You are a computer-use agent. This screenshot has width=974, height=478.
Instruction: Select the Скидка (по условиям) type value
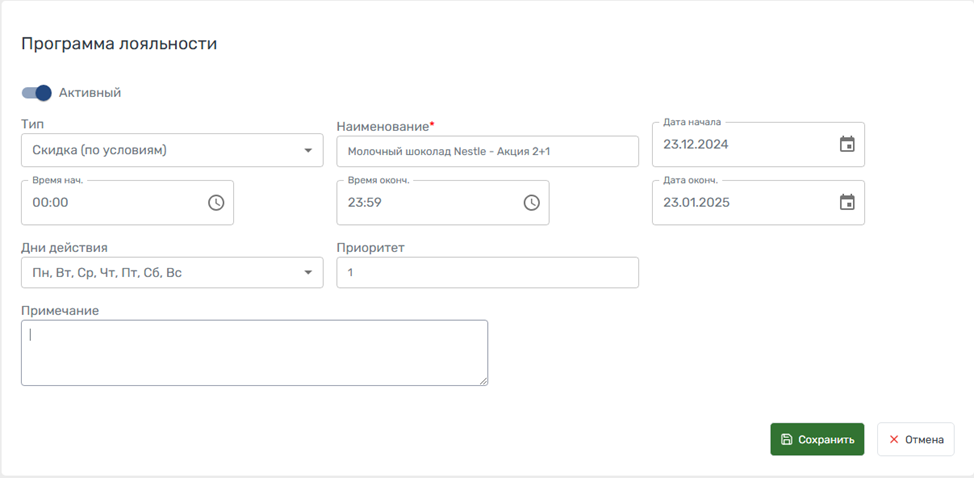[x=100, y=151]
